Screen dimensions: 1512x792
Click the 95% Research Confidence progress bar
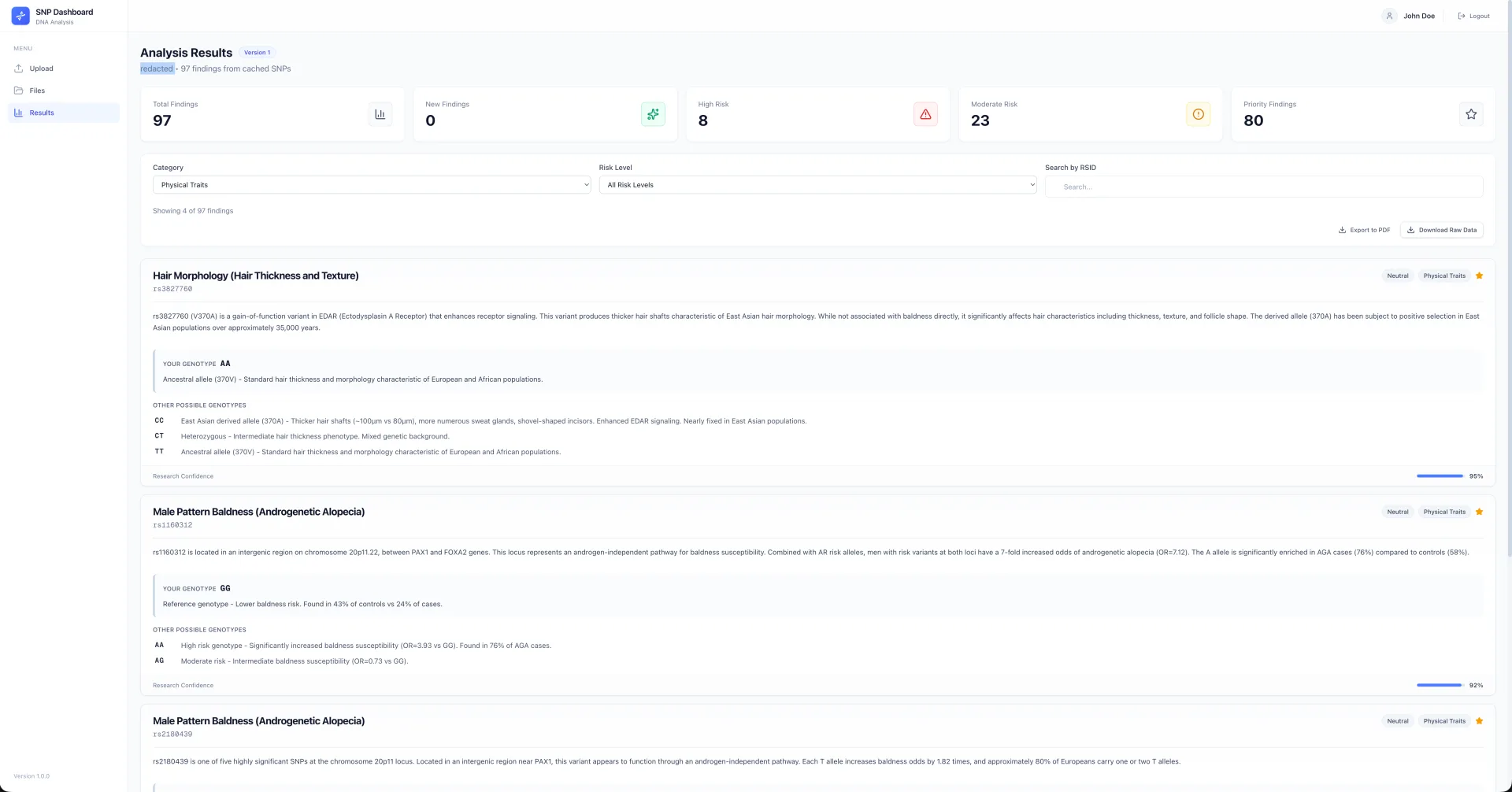[x=1439, y=476]
